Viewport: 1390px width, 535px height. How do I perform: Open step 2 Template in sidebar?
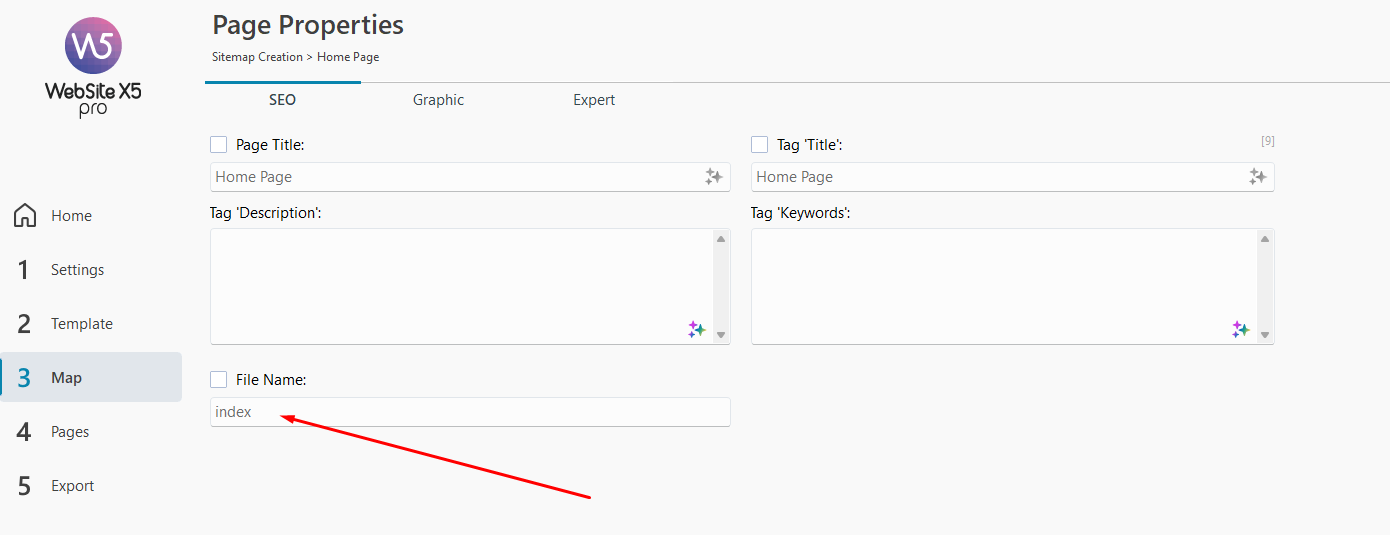tap(81, 324)
